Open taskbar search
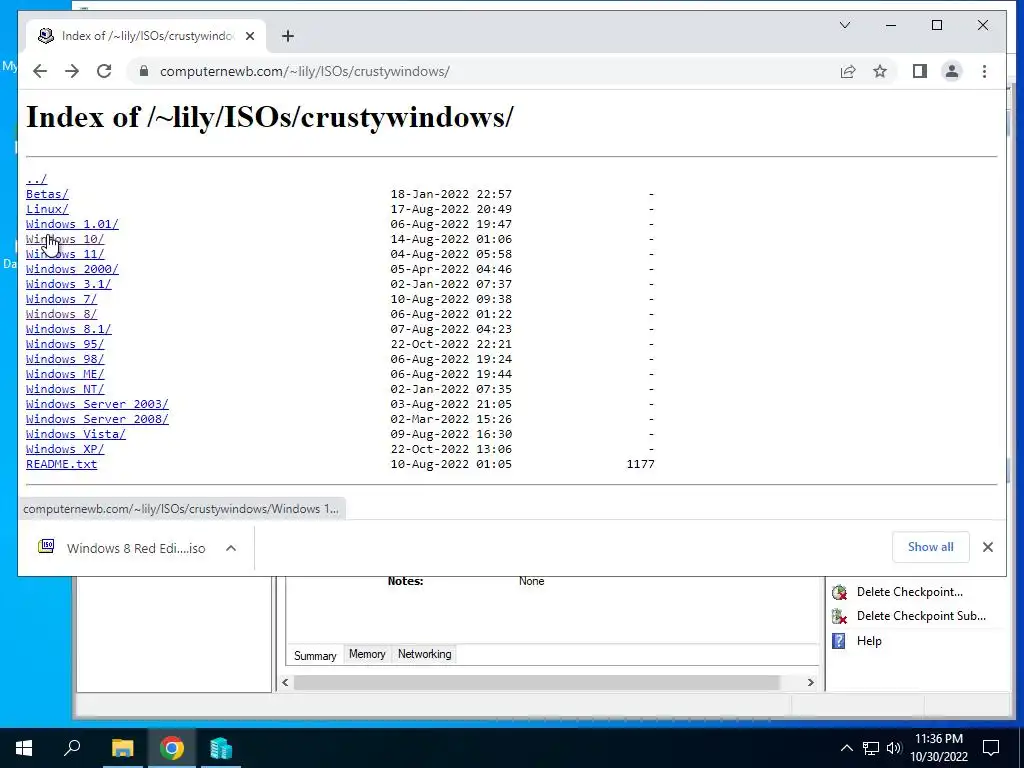The height and width of the screenshot is (768, 1024). pos(72,748)
